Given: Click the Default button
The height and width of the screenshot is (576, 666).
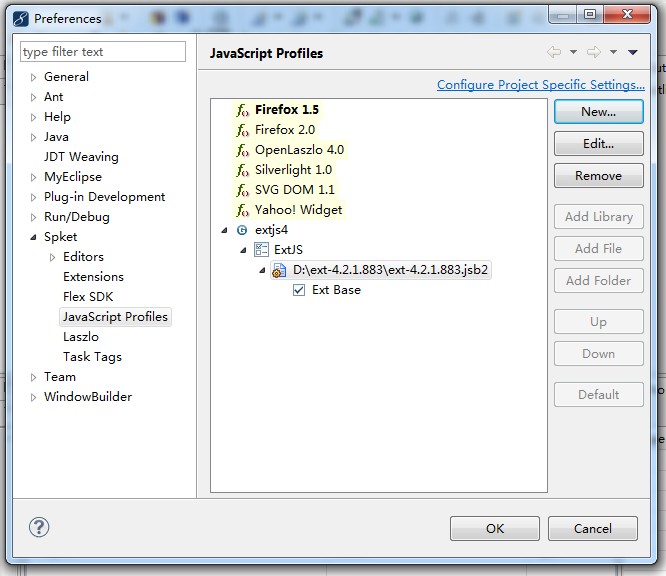Looking at the screenshot, I should (x=598, y=395).
